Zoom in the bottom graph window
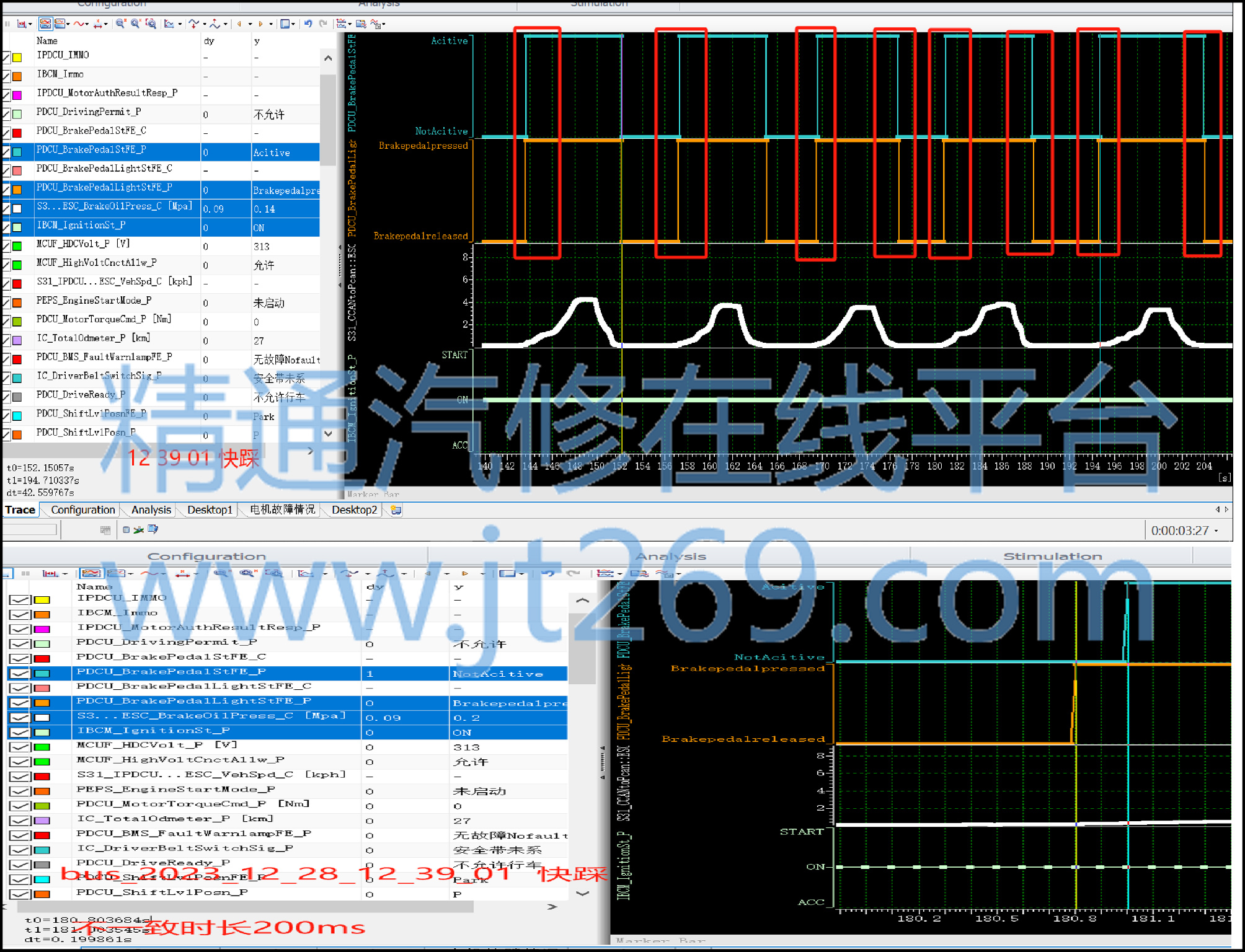Viewport: 1245px width, 952px height. tap(247, 573)
